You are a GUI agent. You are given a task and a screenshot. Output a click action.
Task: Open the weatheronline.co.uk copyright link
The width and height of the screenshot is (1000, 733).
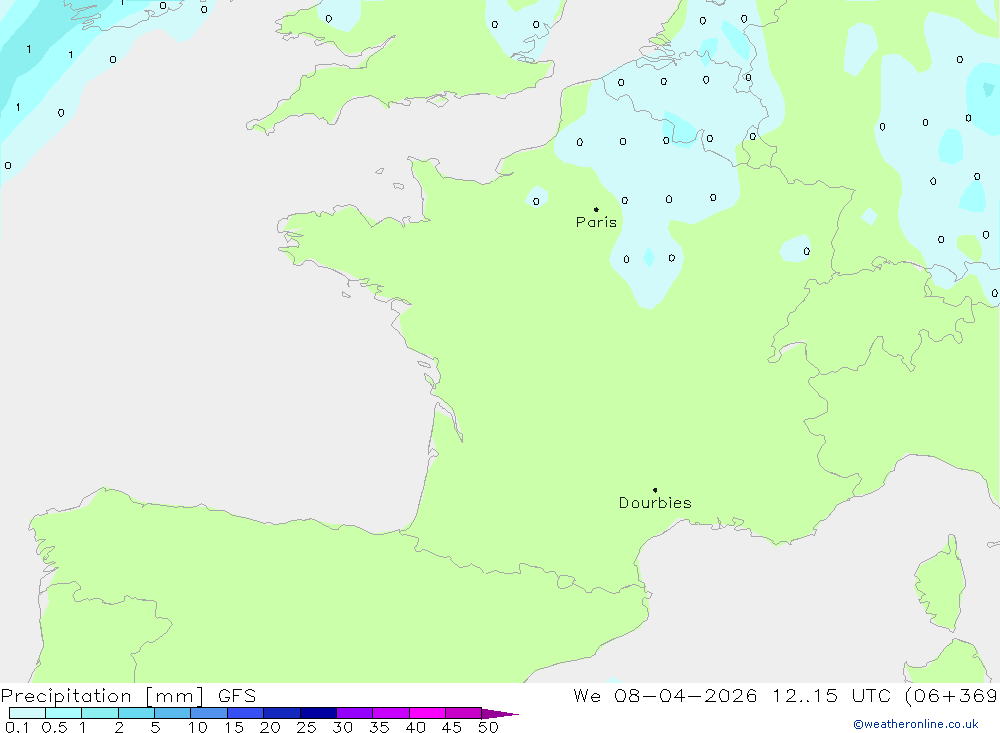point(916,724)
